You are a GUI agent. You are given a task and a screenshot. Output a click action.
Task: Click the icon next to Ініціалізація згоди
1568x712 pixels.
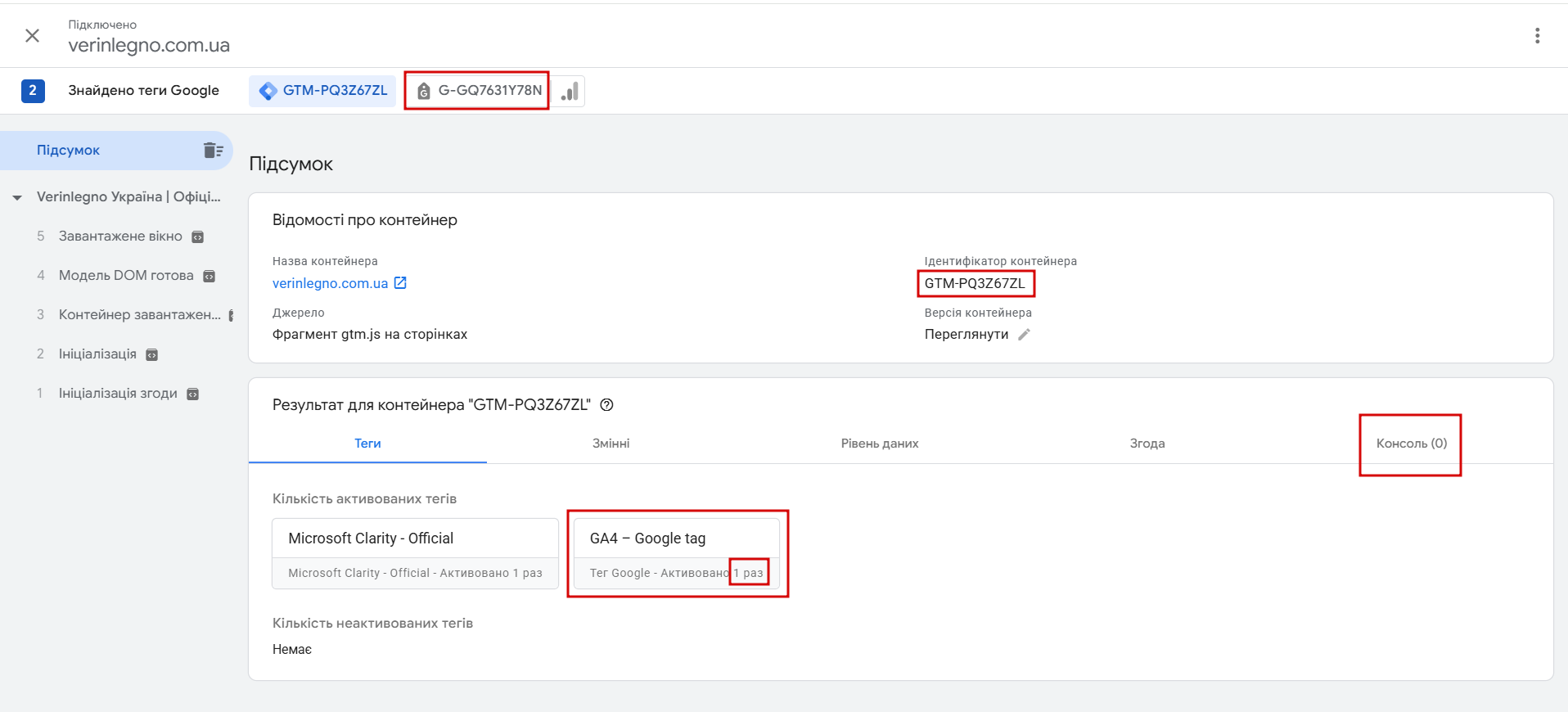pos(192,394)
